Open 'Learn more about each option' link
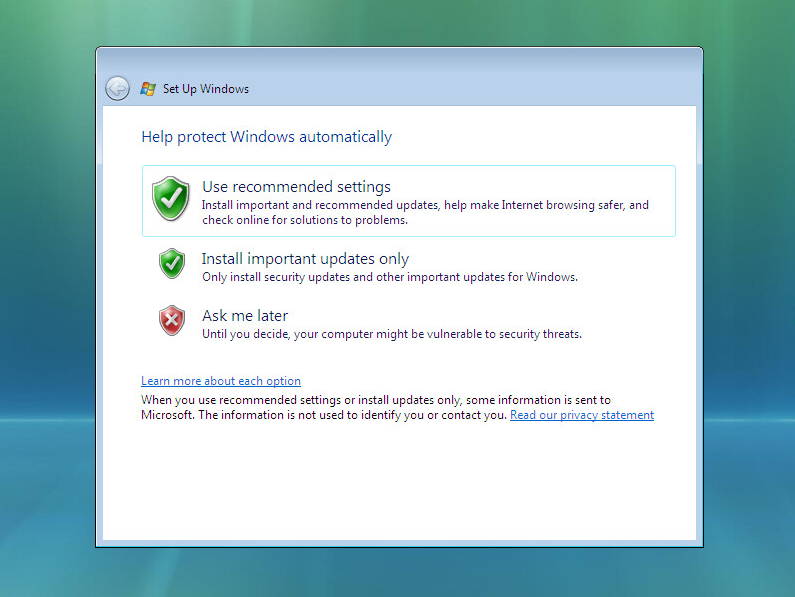The height and width of the screenshot is (597, 795). (221, 381)
